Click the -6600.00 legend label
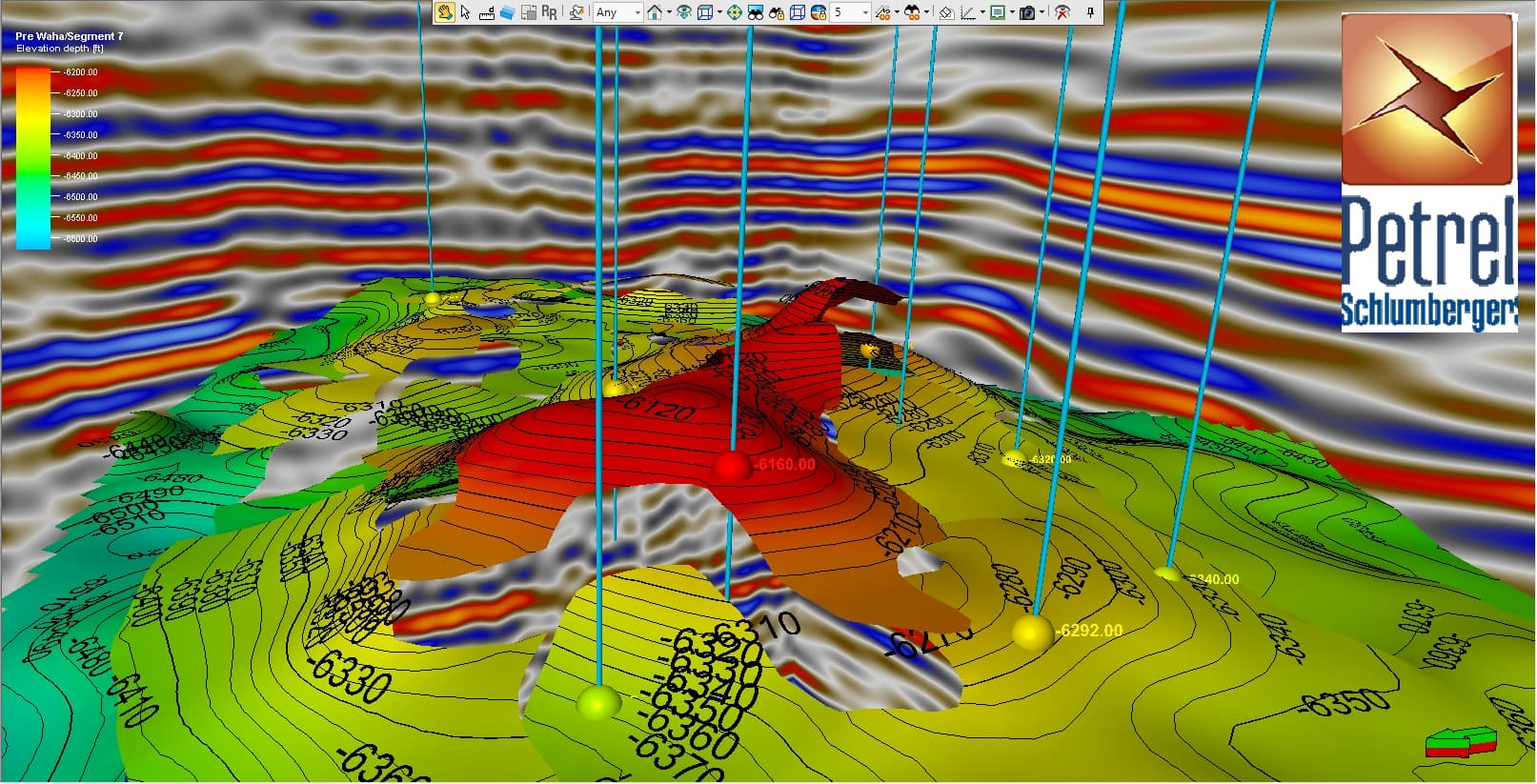Viewport: 1537px width, 784px height. click(80, 238)
